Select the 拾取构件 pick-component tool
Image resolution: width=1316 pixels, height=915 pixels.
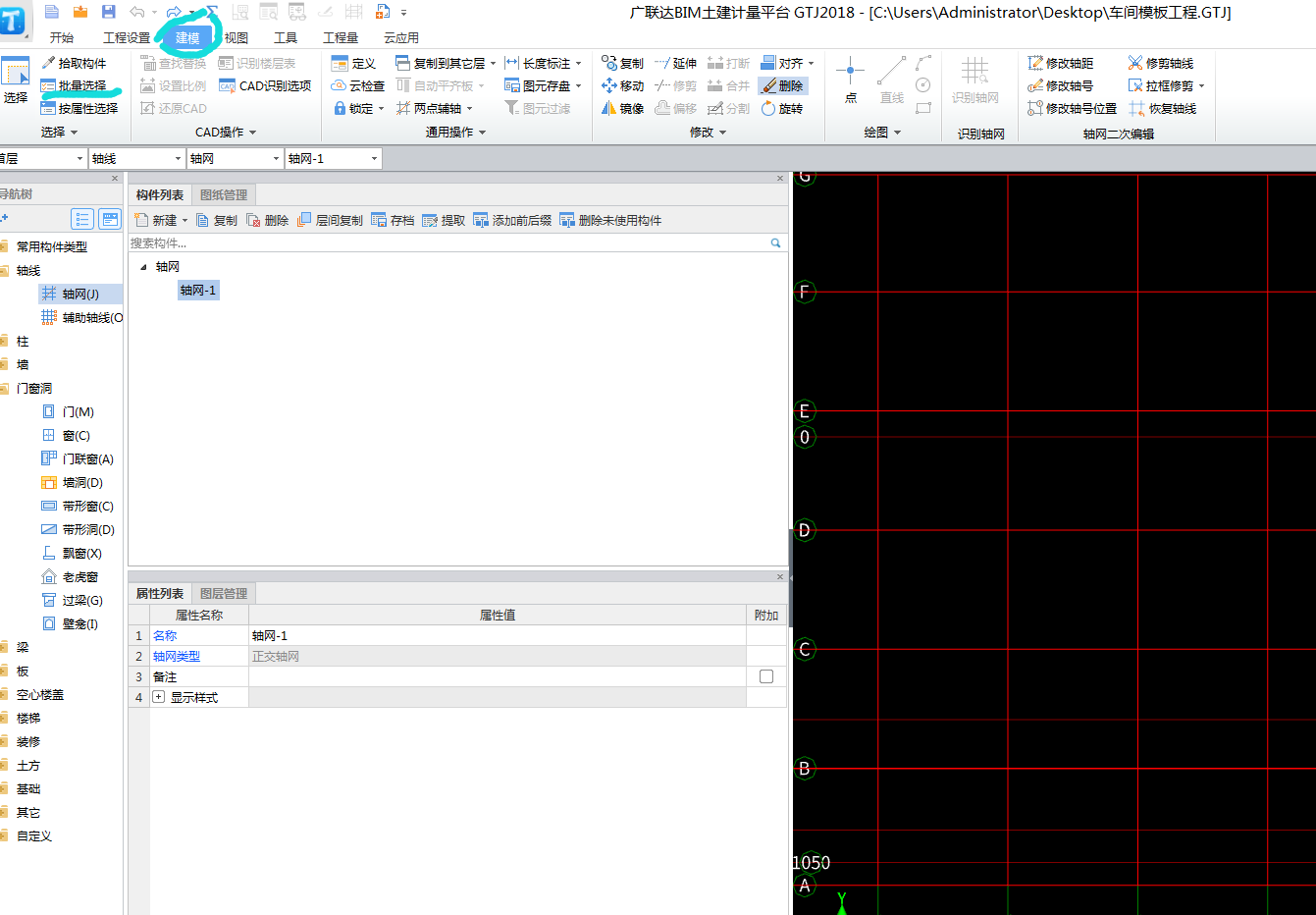pos(74,63)
